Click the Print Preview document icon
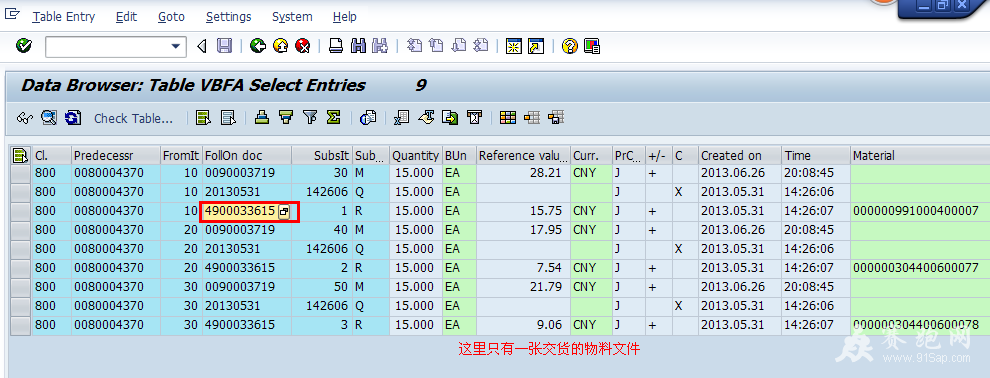Screen dimensions: 990x378 pyautogui.click(x=367, y=117)
